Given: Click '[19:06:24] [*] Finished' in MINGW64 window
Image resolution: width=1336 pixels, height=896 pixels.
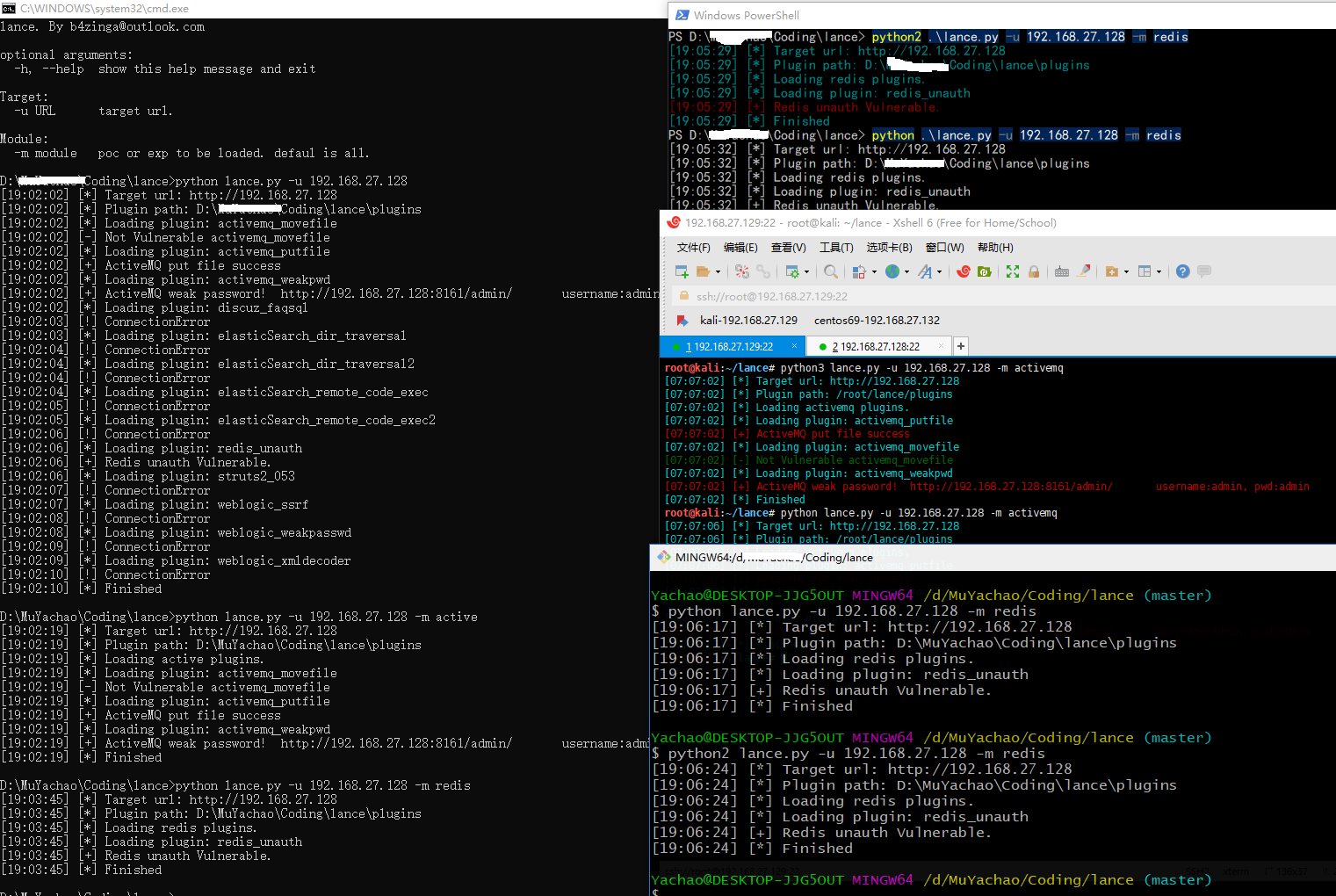Looking at the screenshot, I should 752,849.
